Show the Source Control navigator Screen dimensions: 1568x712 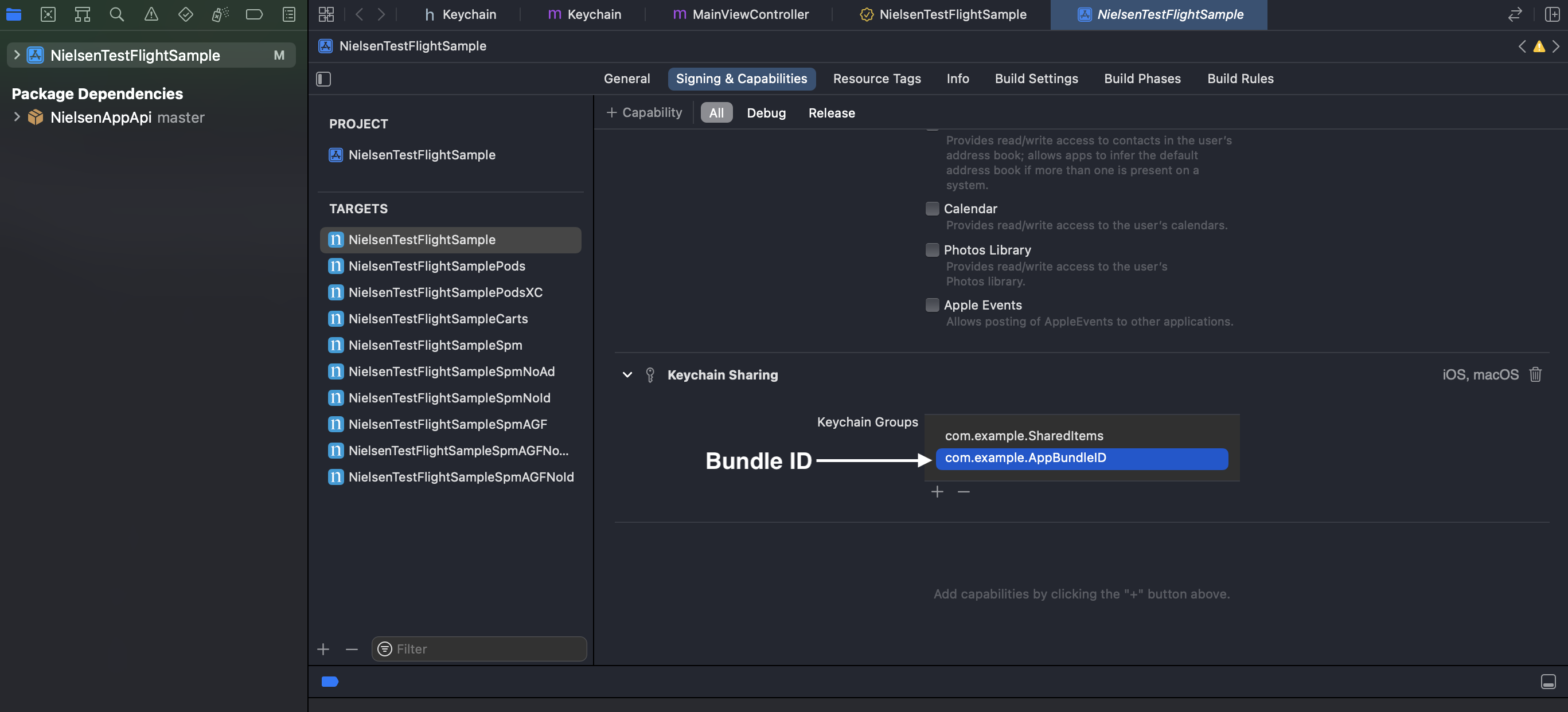click(x=48, y=14)
